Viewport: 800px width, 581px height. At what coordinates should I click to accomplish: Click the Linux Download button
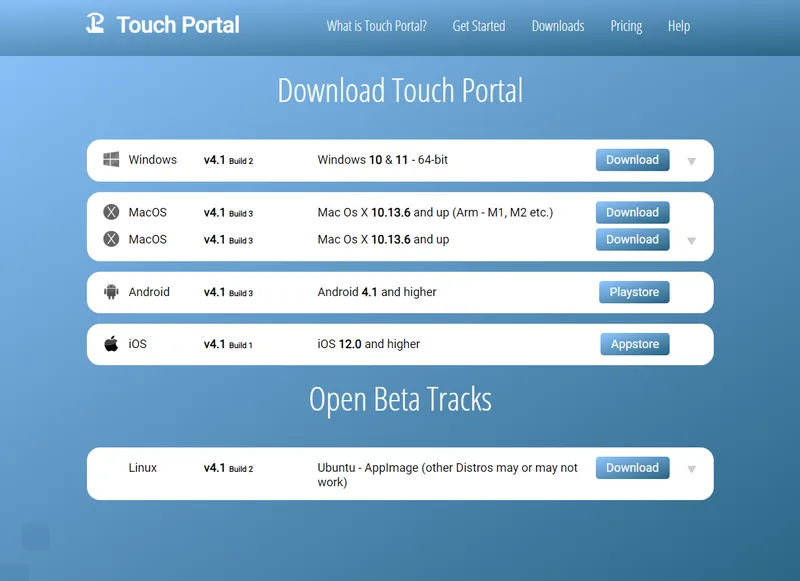632,467
